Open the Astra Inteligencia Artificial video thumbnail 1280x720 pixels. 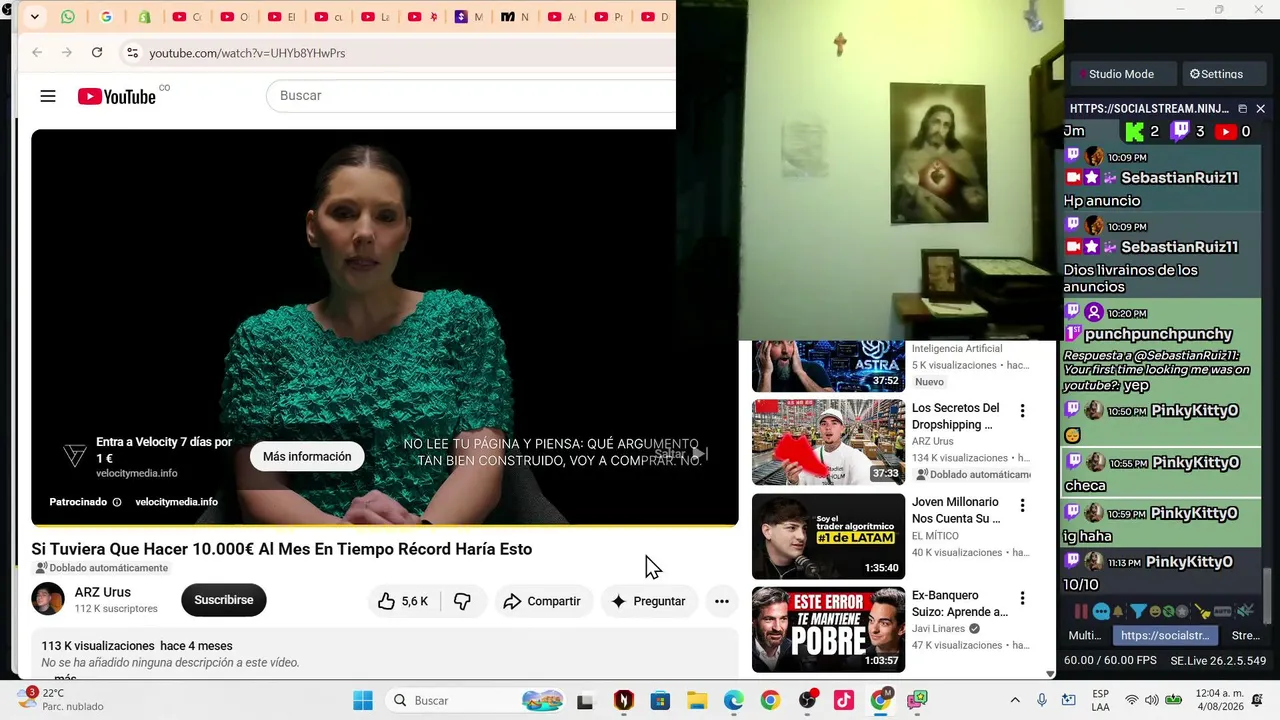828,366
